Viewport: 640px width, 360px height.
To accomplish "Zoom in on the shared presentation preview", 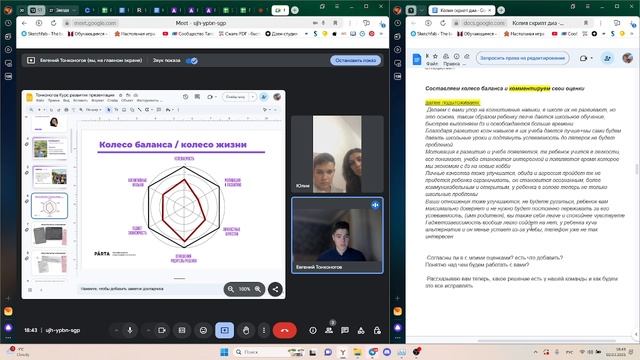I will 258,289.
